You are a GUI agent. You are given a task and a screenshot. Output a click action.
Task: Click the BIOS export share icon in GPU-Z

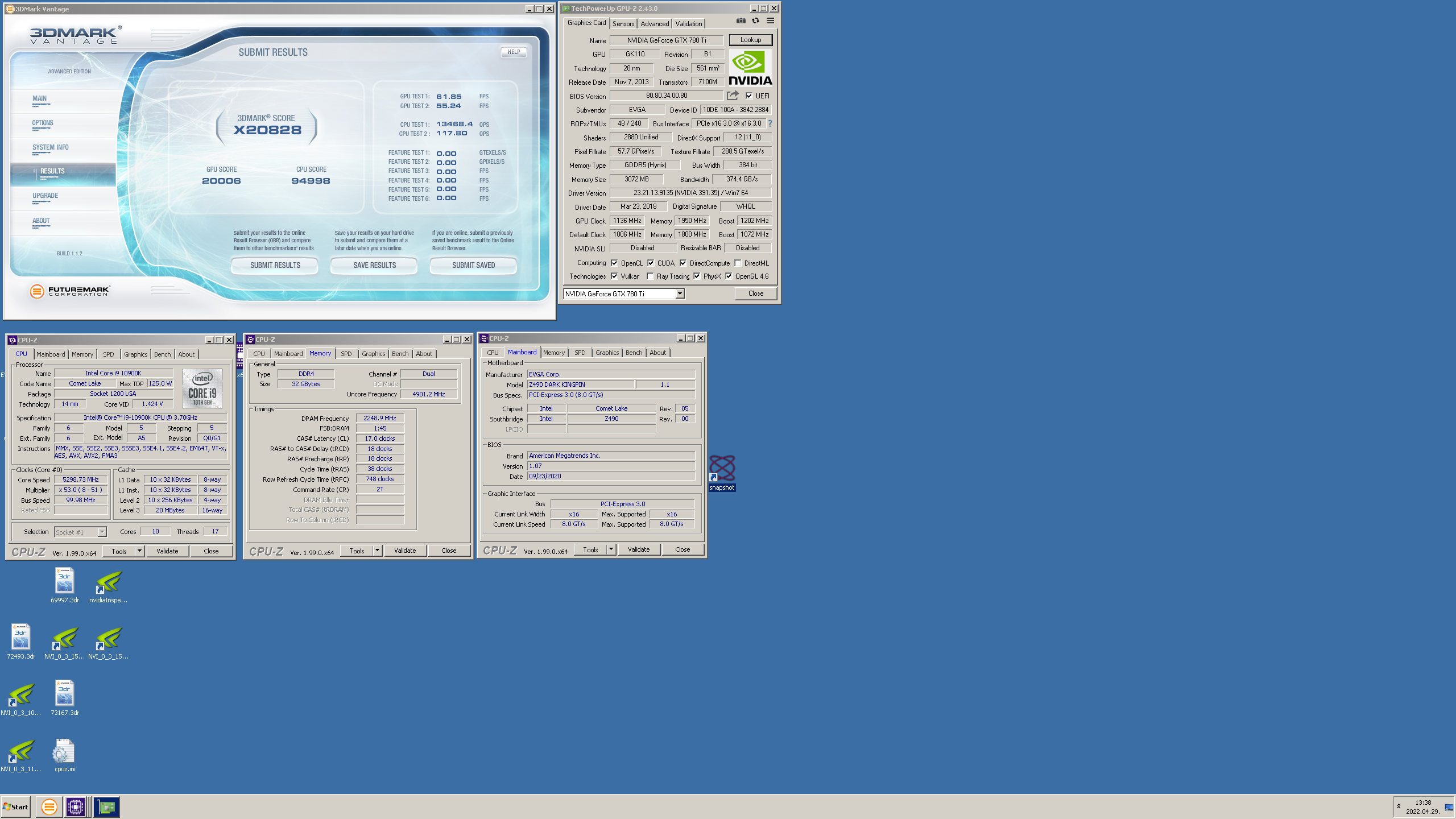point(733,95)
